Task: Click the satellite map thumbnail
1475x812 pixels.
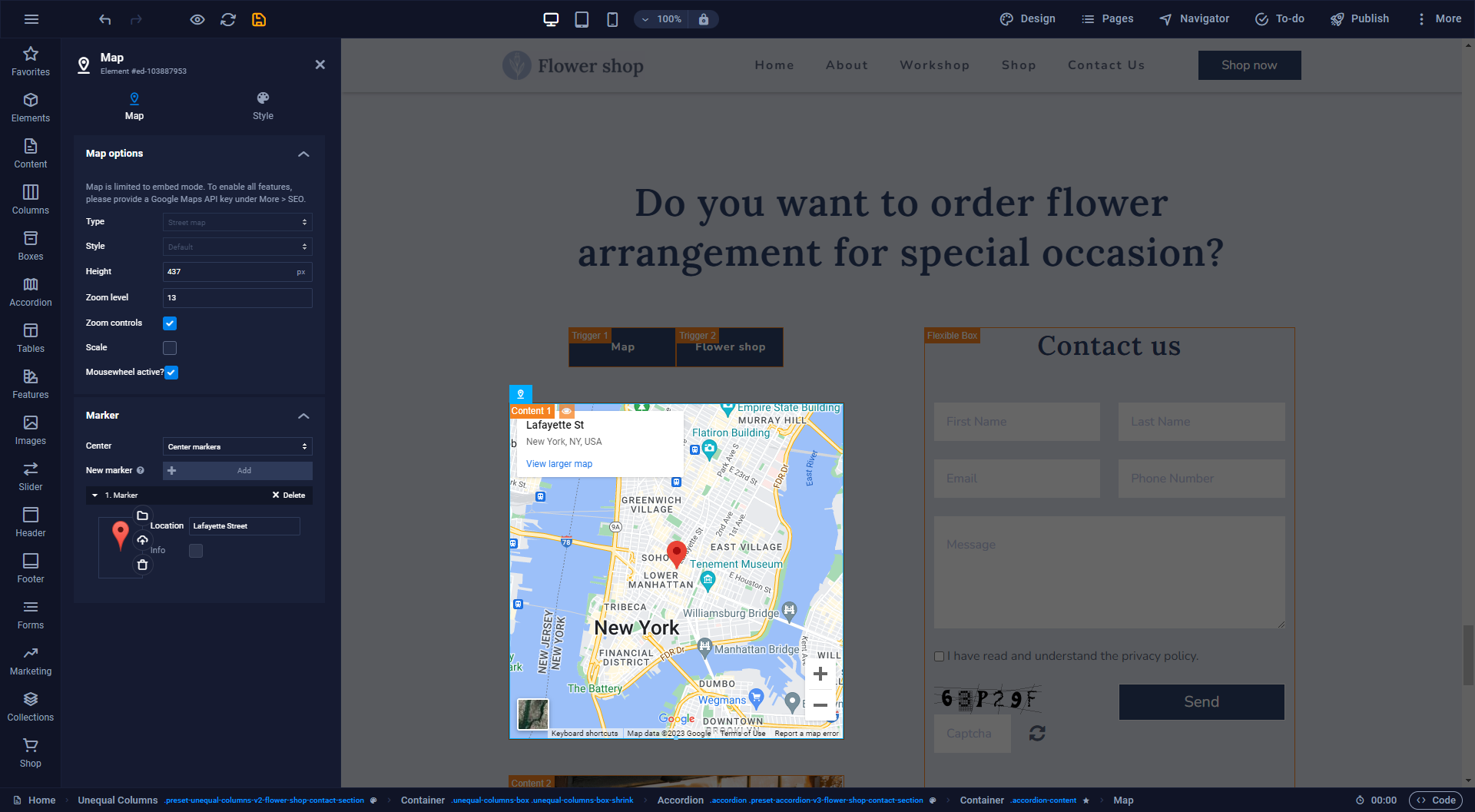Action: tap(533, 714)
